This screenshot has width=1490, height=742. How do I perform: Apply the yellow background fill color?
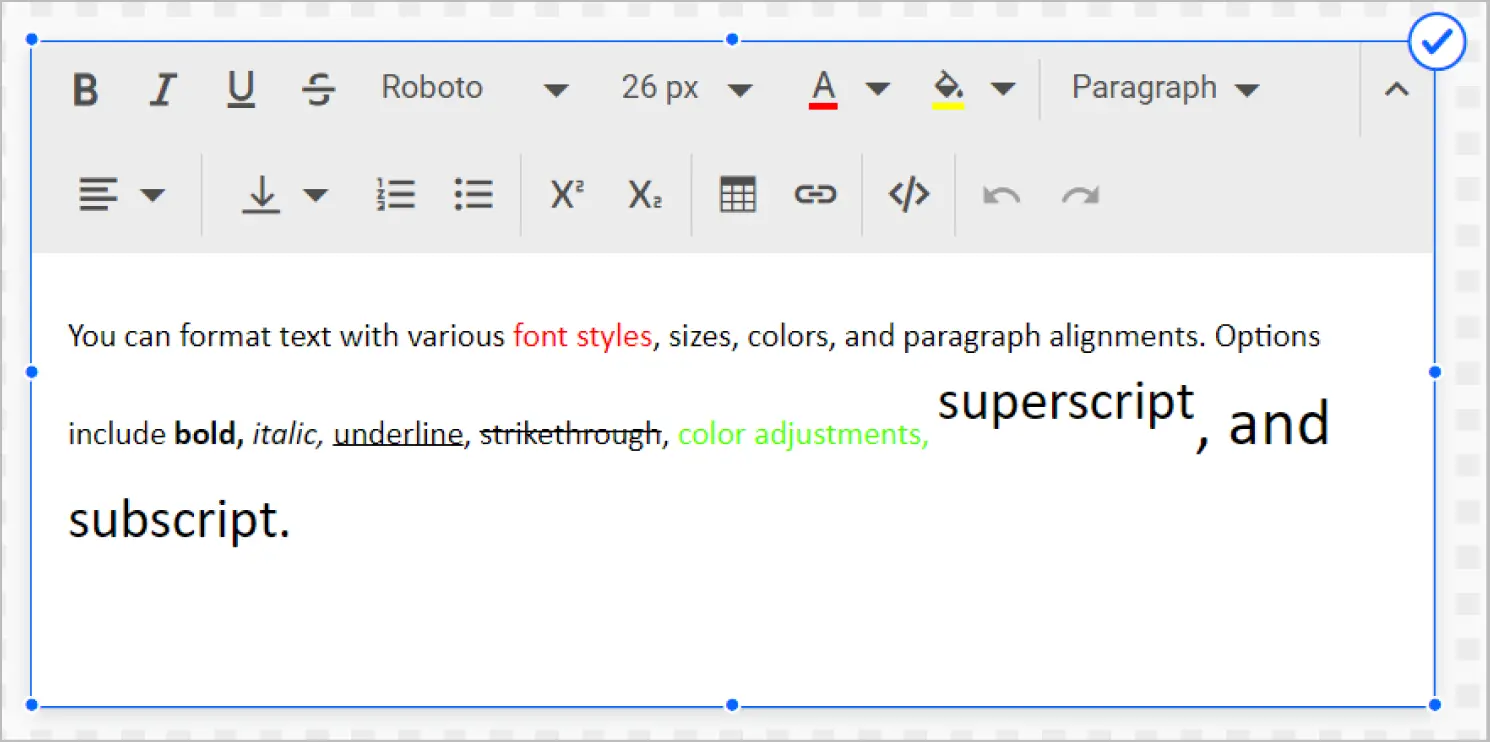pos(947,90)
